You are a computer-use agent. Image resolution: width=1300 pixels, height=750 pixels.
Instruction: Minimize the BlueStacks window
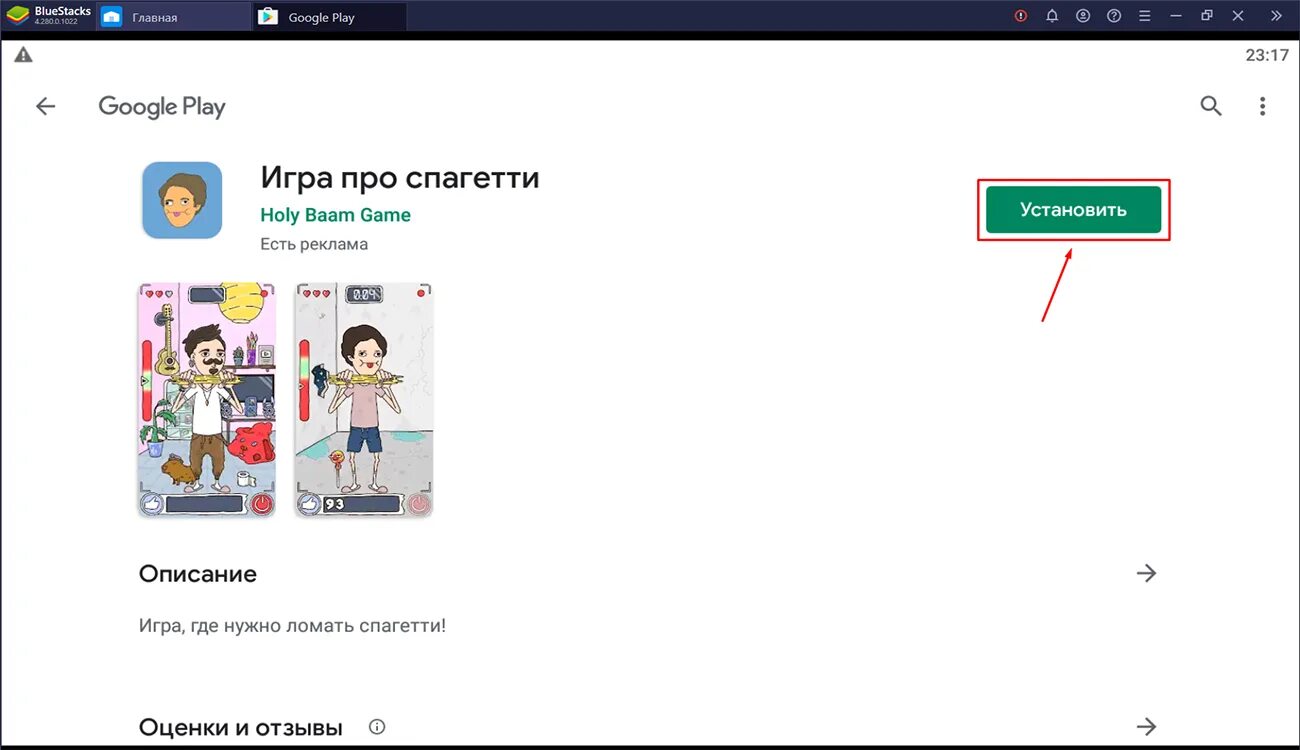pos(1177,16)
